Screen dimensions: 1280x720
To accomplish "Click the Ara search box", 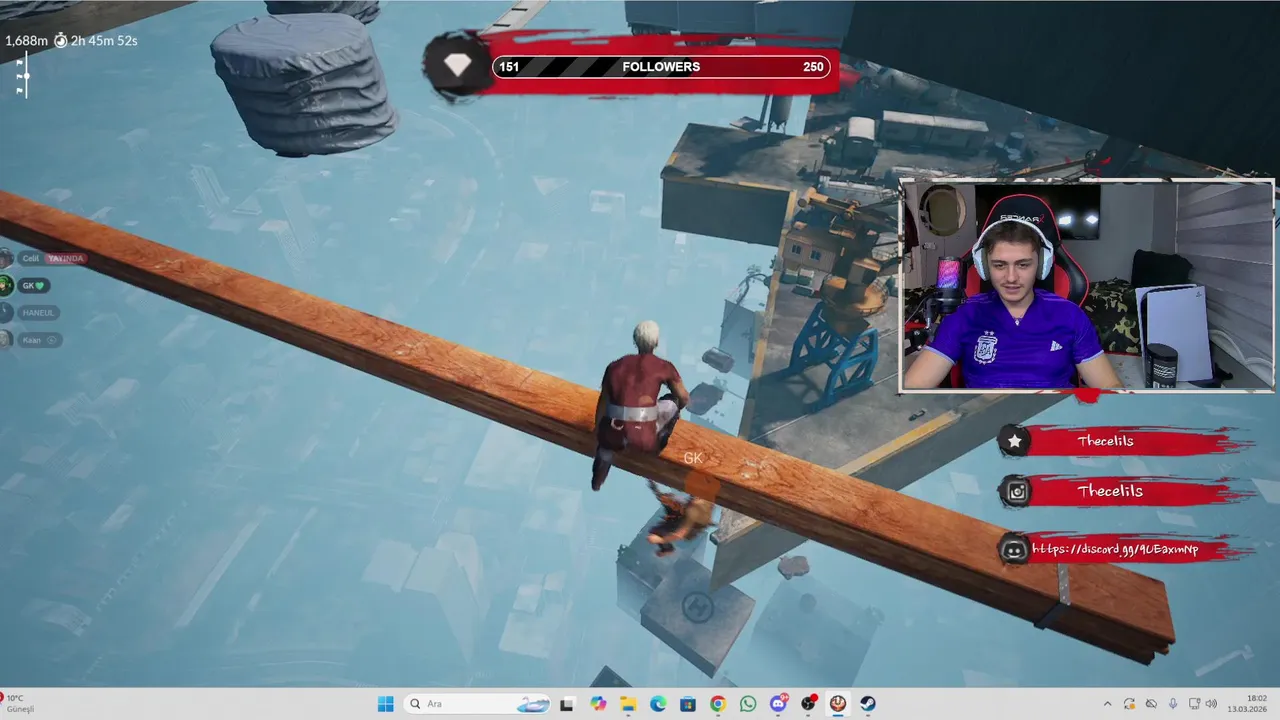I will tap(478, 704).
